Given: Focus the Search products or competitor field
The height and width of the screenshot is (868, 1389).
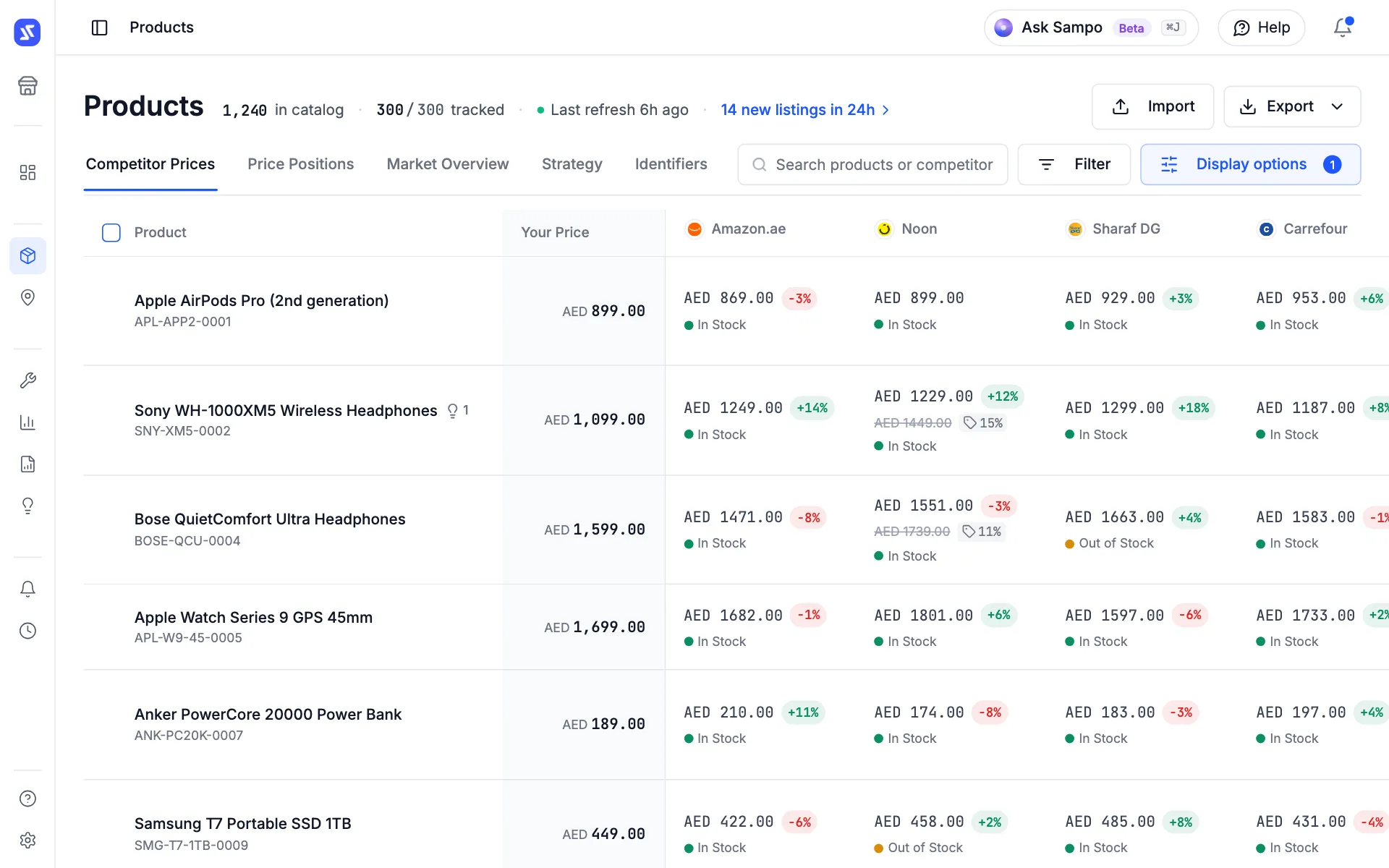Looking at the screenshot, I should 872,164.
